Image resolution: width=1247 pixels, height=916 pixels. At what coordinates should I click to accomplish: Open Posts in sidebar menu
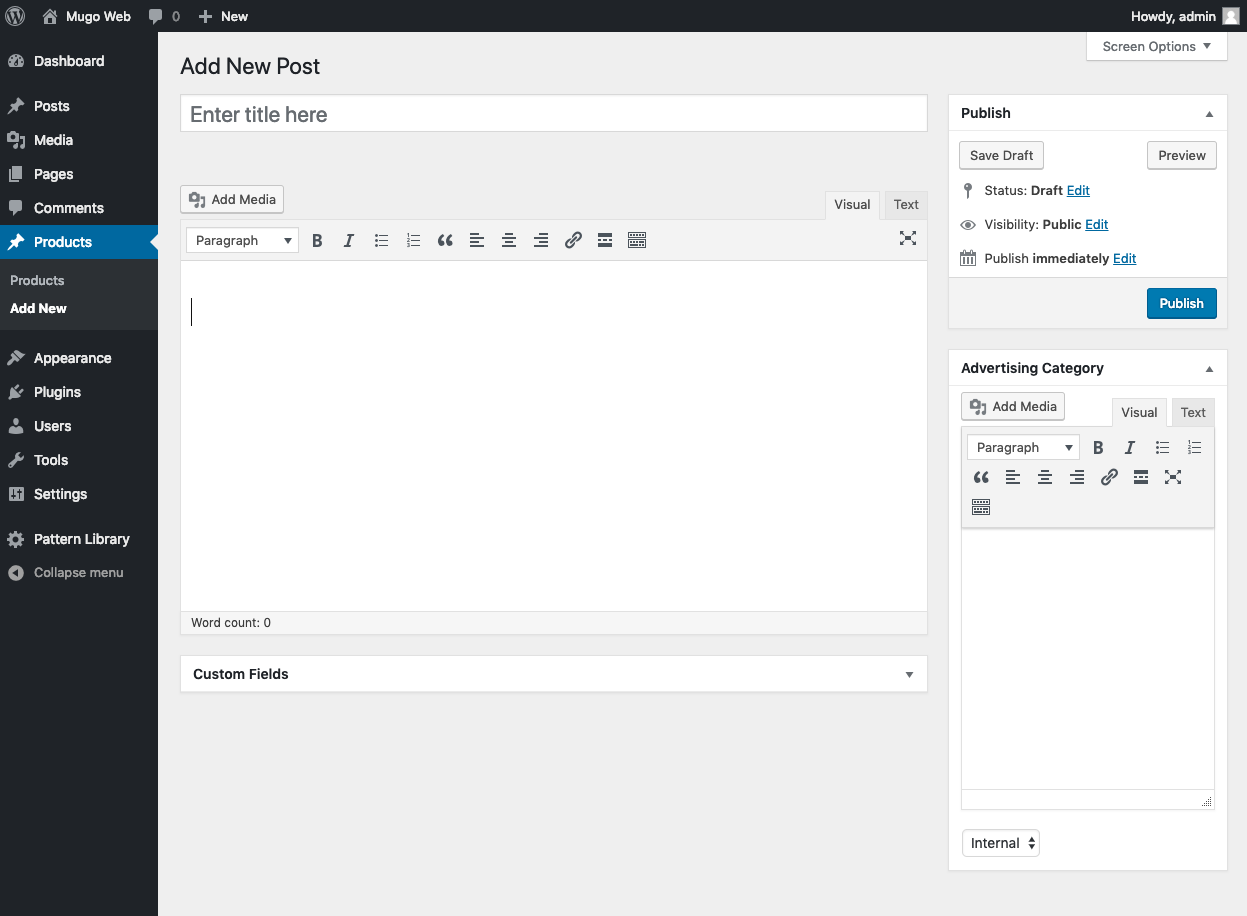click(79, 106)
